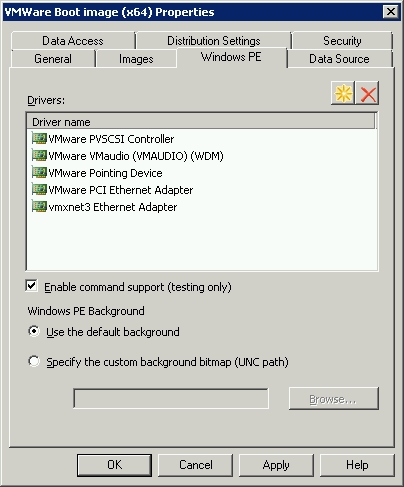
Task: Open the Images tab
Action: (x=136, y=59)
